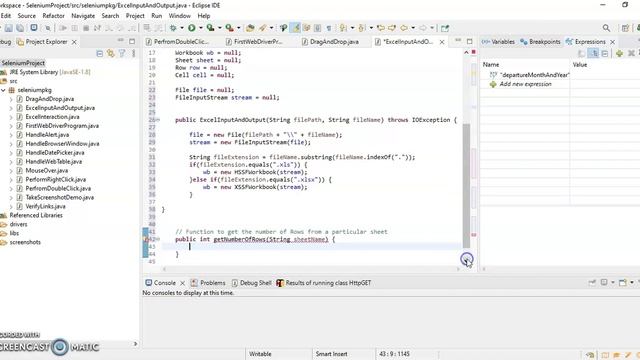Click the Open Perspective icon
The height and width of the screenshot is (360, 640).
625,28
